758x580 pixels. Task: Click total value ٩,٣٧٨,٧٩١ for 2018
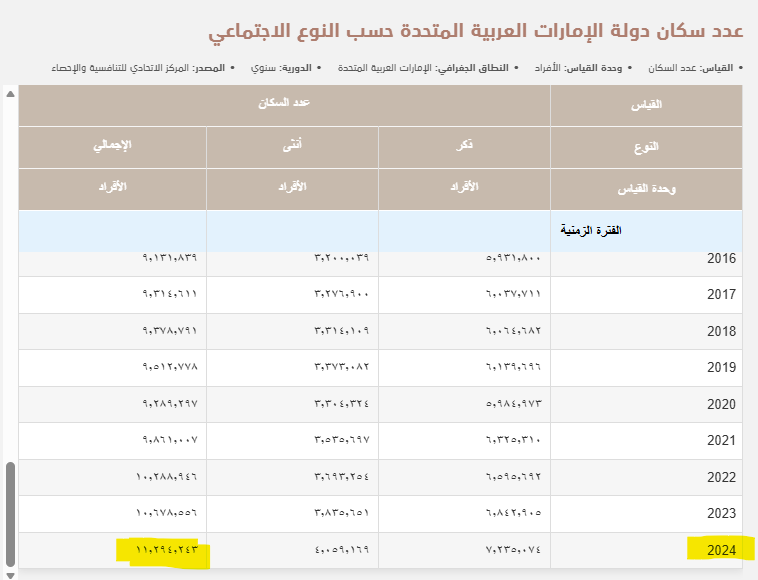tap(170, 332)
